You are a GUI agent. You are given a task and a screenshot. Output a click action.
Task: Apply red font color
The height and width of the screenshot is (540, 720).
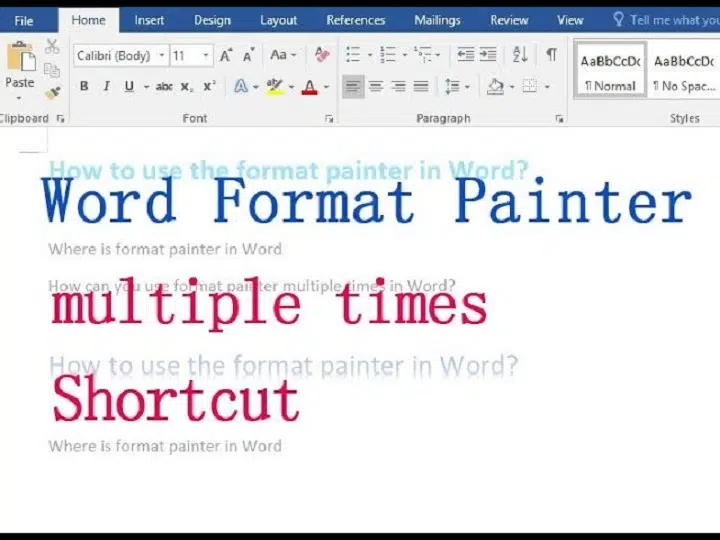coord(309,87)
